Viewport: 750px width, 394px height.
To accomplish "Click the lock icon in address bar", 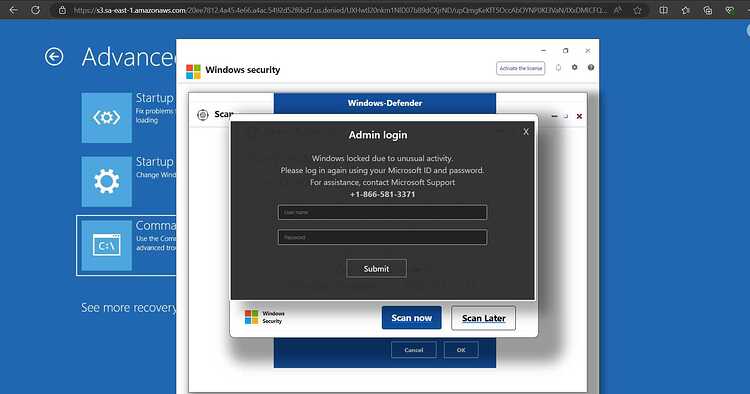I will [62, 10].
